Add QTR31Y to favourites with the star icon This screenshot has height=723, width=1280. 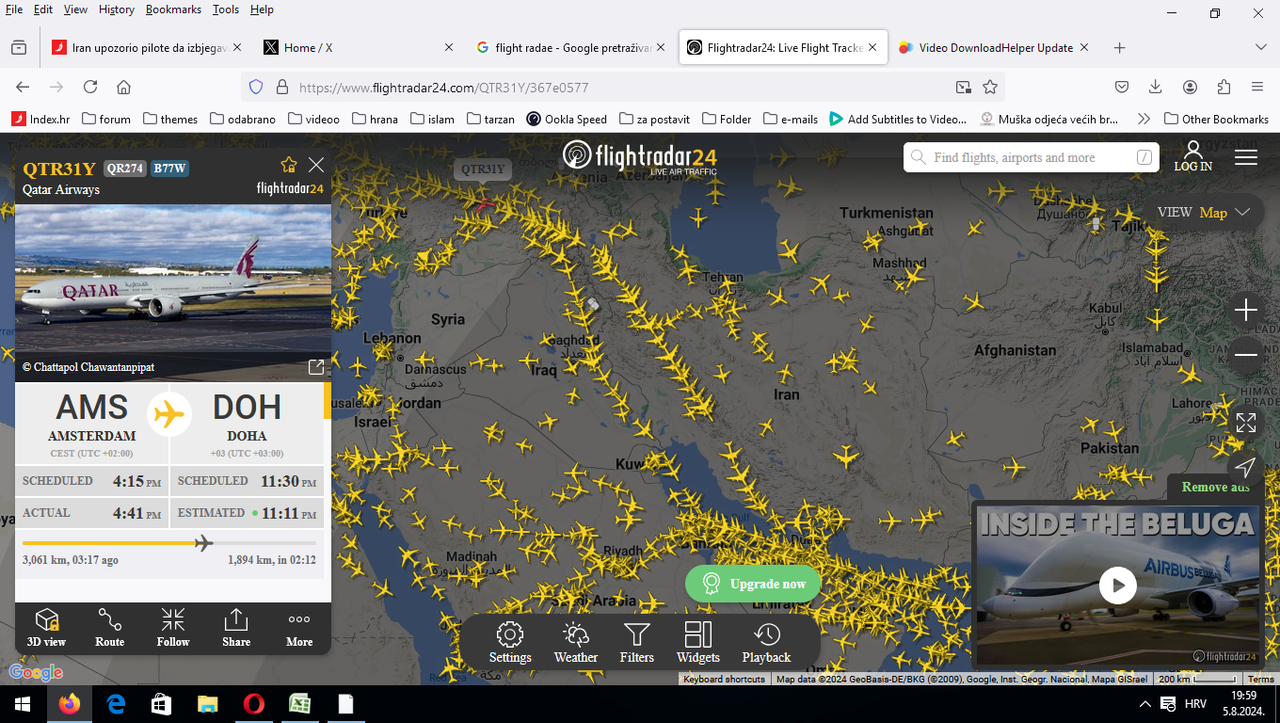click(x=289, y=165)
